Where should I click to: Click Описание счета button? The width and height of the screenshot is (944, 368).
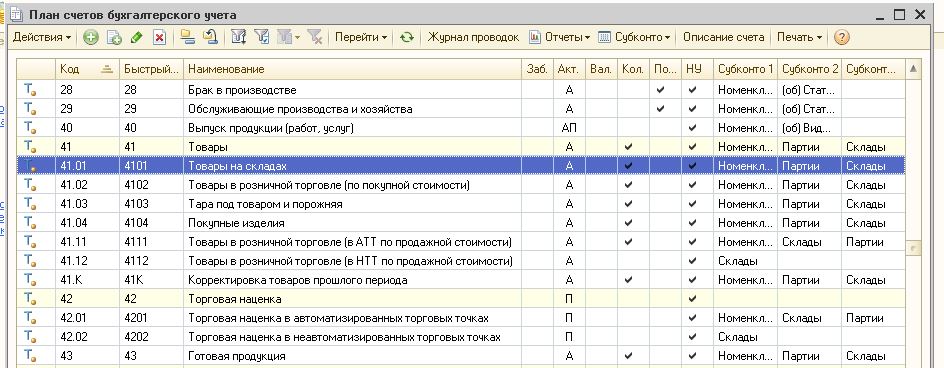coord(723,37)
